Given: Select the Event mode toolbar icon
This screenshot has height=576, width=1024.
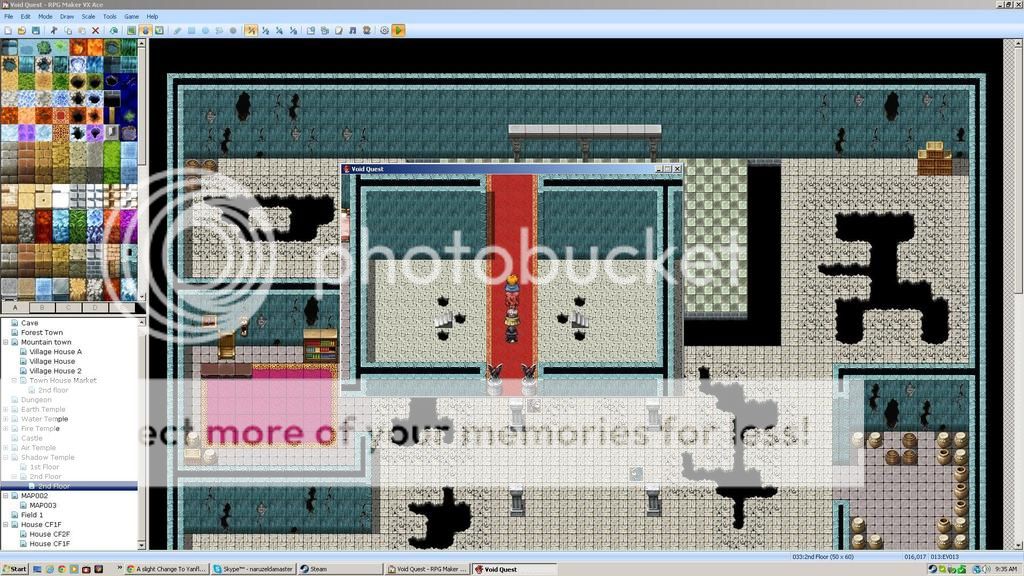Looking at the screenshot, I should pos(146,30).
